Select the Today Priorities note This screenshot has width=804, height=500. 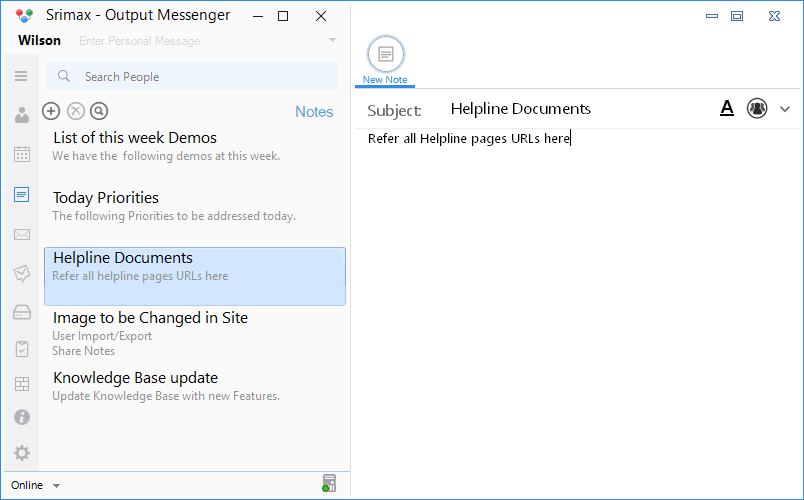[195, 207]
